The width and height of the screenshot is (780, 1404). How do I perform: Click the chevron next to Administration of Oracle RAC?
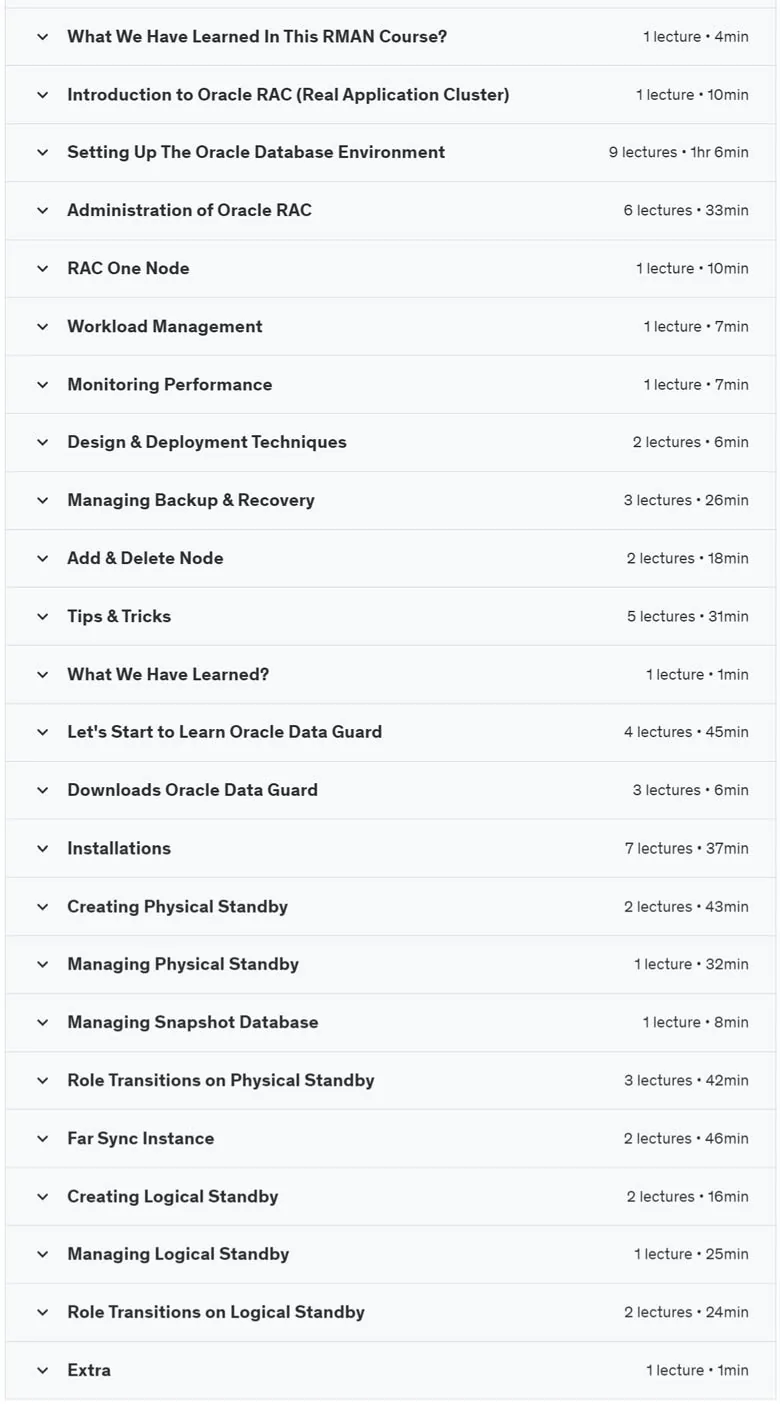[42, 211]
